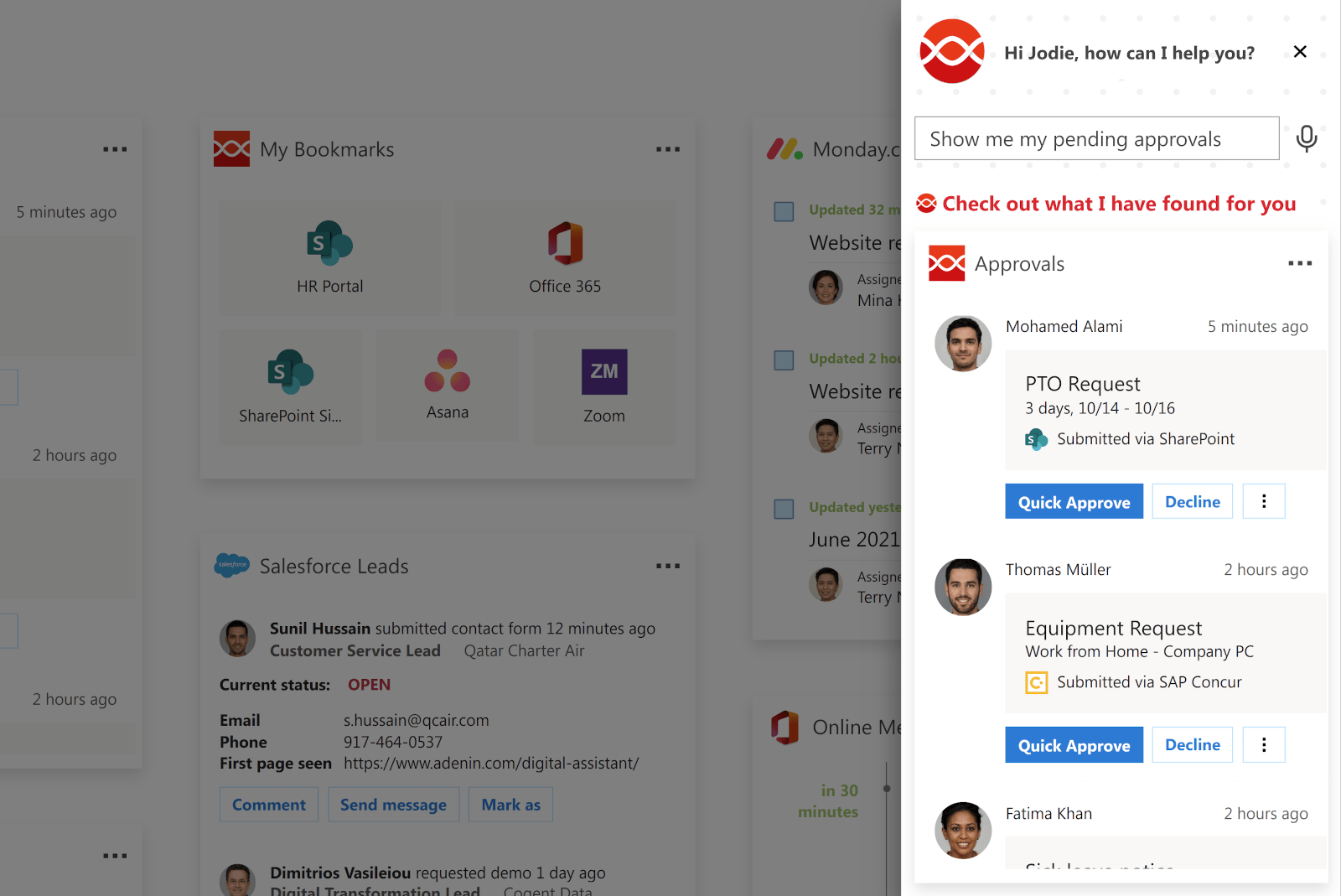
Task: Click s.hussain@qcair.com email address
Action: 416,720
